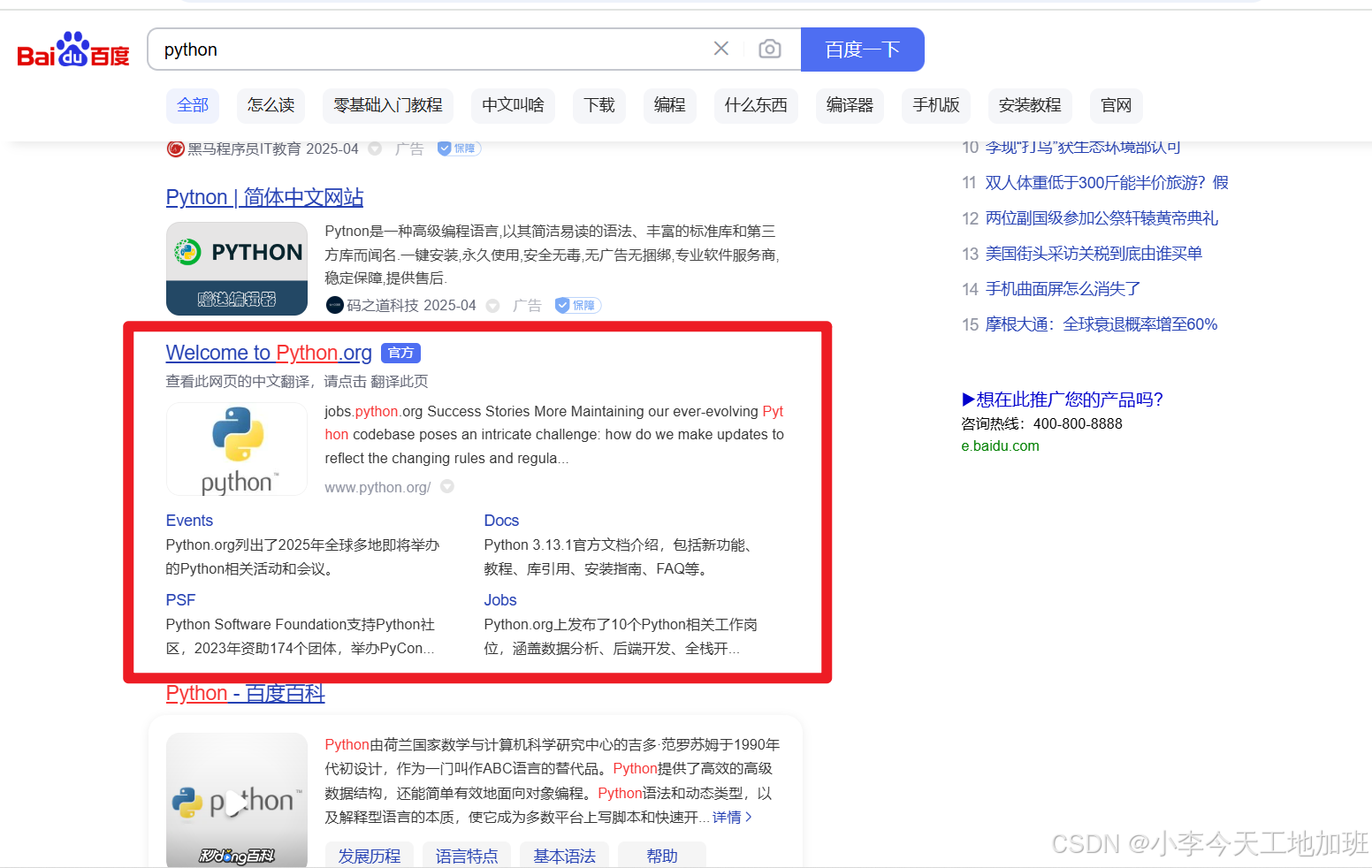Click the Python.org logo thumbnail
The width and height of the screenshot is (1372, 868).
[237, 449]
